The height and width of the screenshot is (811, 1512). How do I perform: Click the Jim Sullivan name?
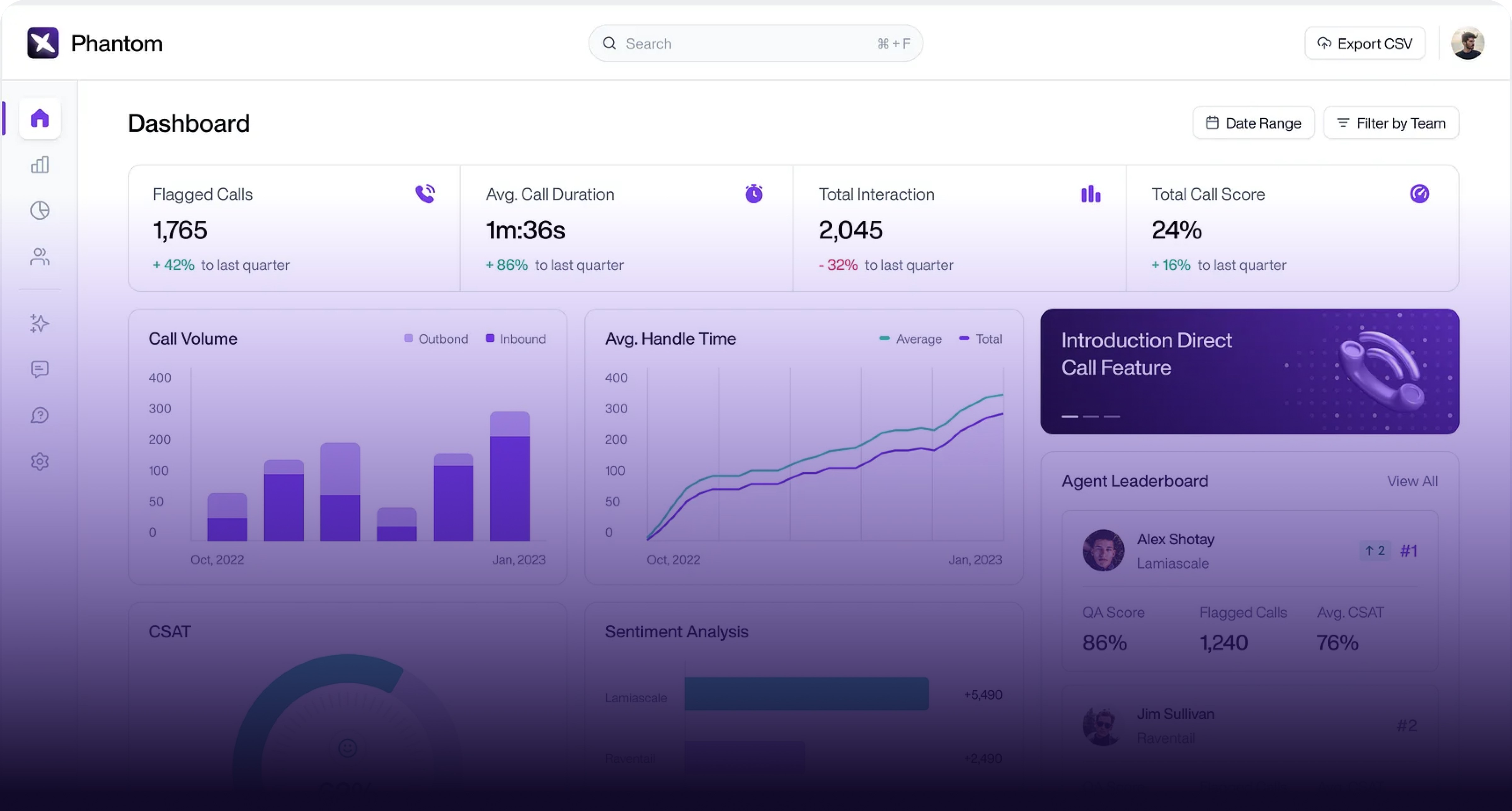[x=1175, y=714]
